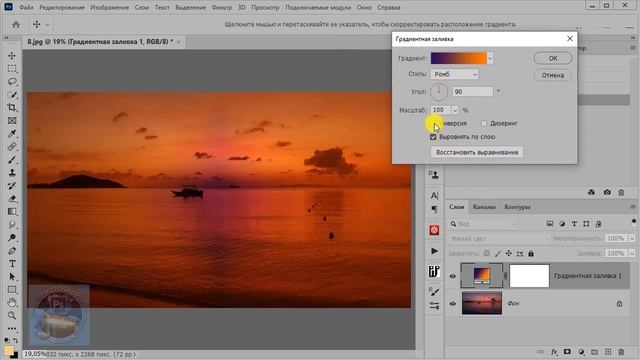This screenshot has height=360, width=640.
Task: Select the Brush tool
Action: click(x=12, y=160)
